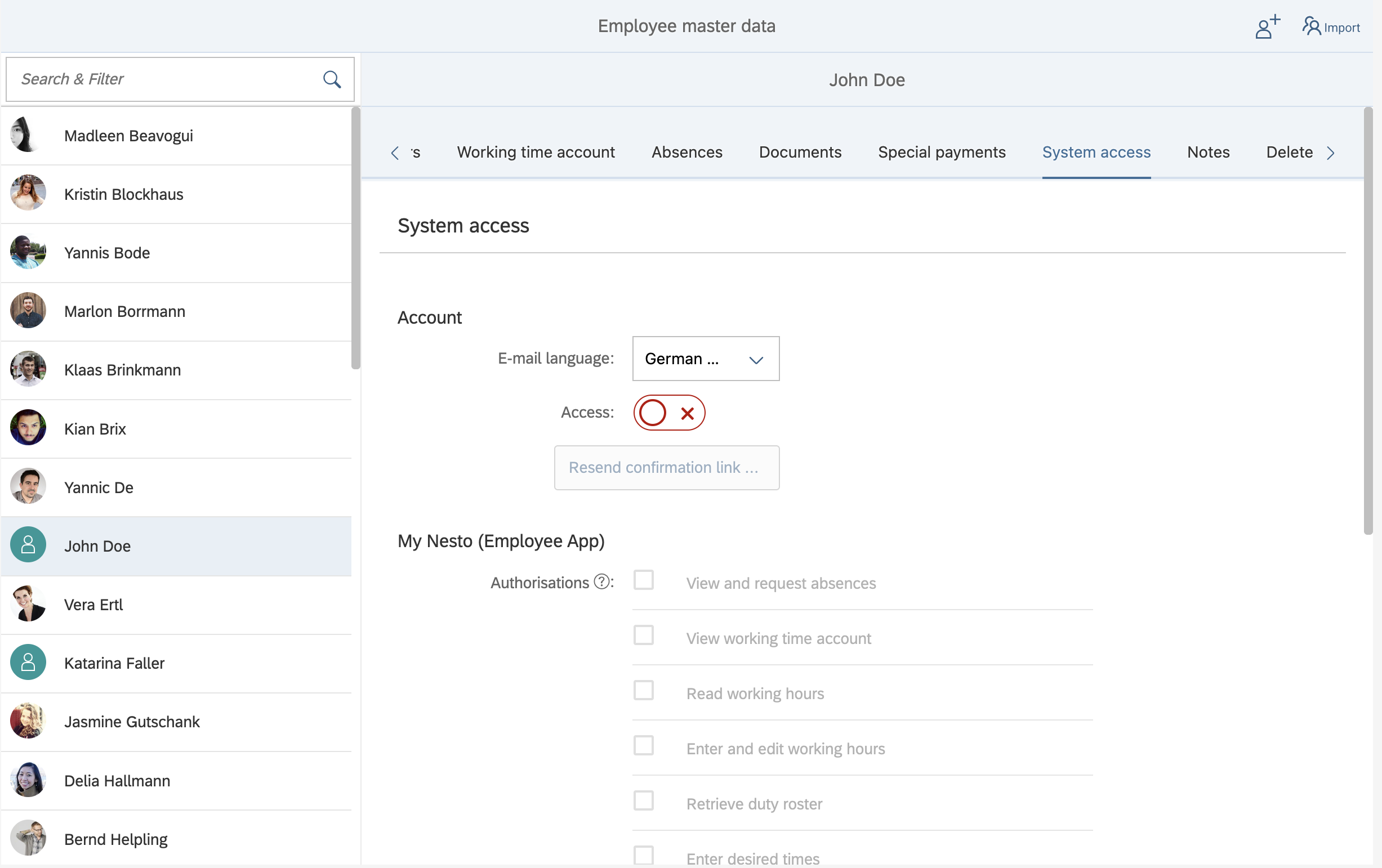Click the employee list scrollbar

(x=356, y=239)
